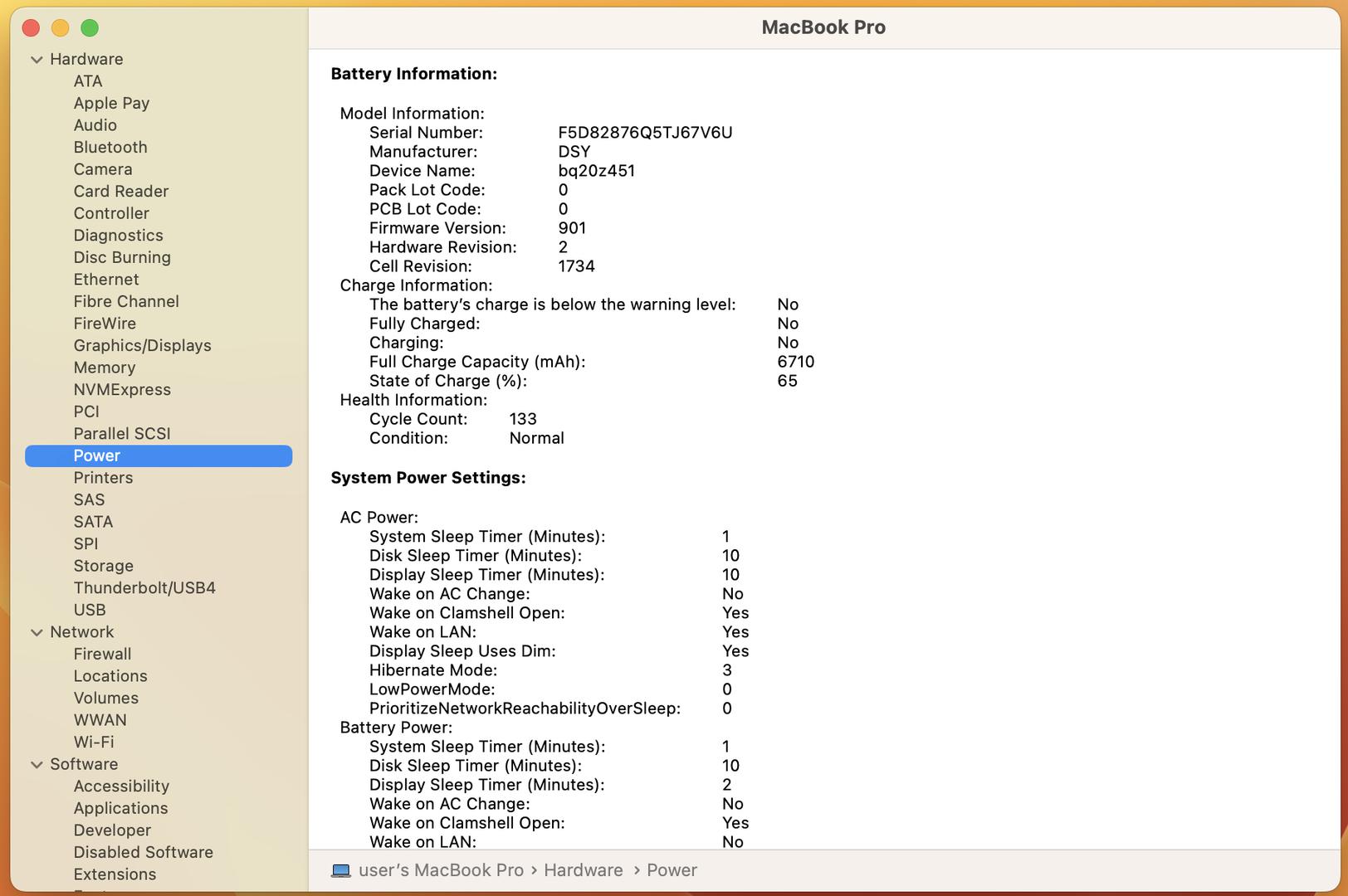Select Firewall under Network

click(x=102, y=654)
